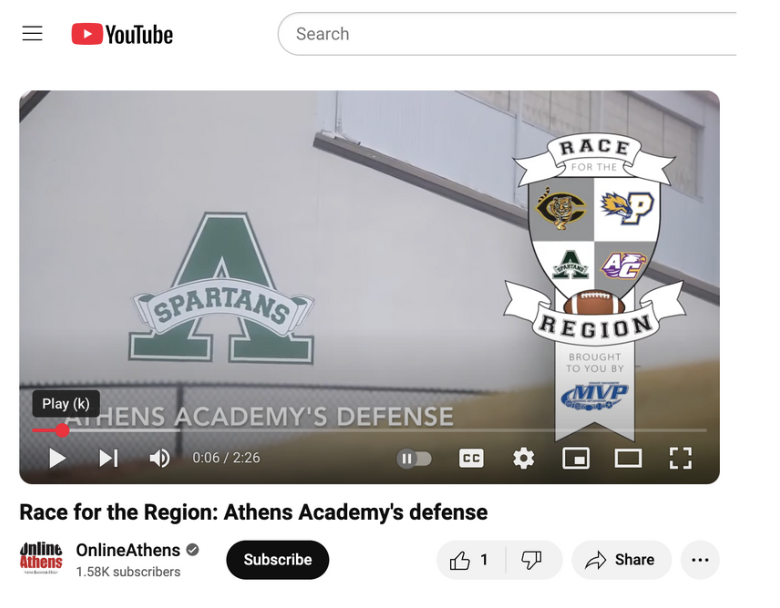Play the video
This screenshot has width=780, height=608.
click(x=57, y=458)
